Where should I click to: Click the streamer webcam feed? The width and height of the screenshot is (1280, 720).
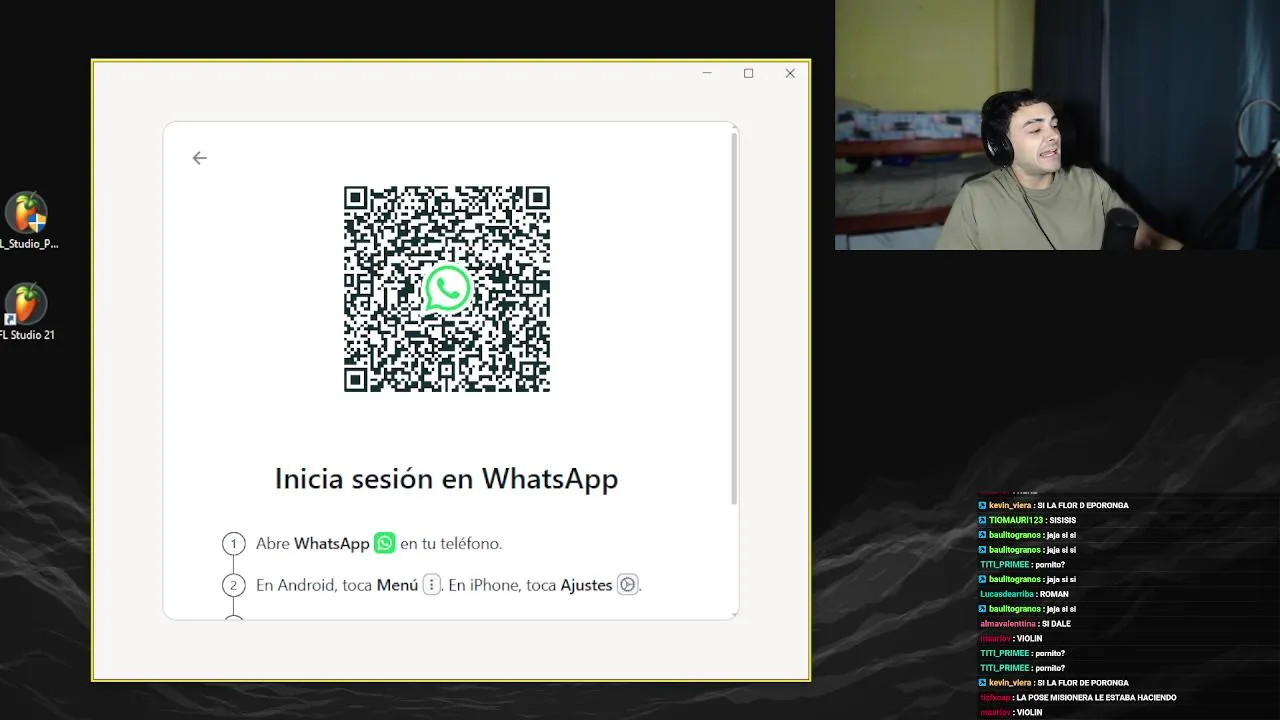[1057, 125]
